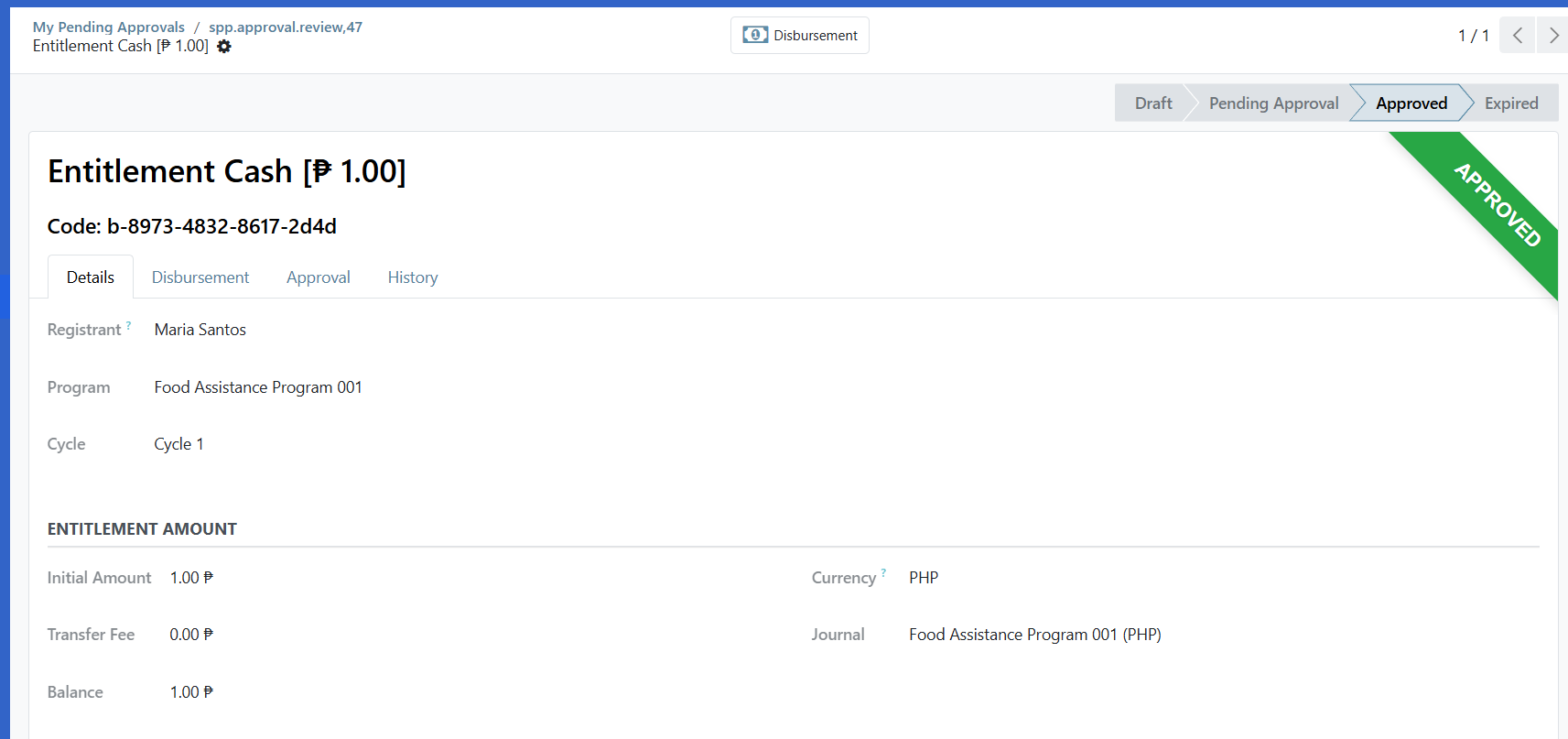Viewport: 1568px width, 739px height.
Task: Click the Disbursement smart button money icon
Action: pos(755,35)
